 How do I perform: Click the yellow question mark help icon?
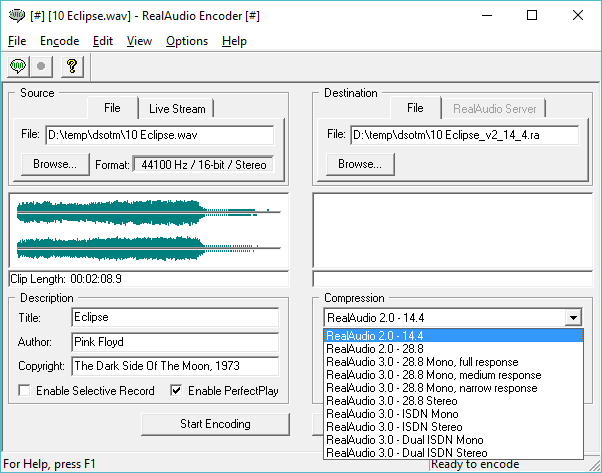pos(71,67)
